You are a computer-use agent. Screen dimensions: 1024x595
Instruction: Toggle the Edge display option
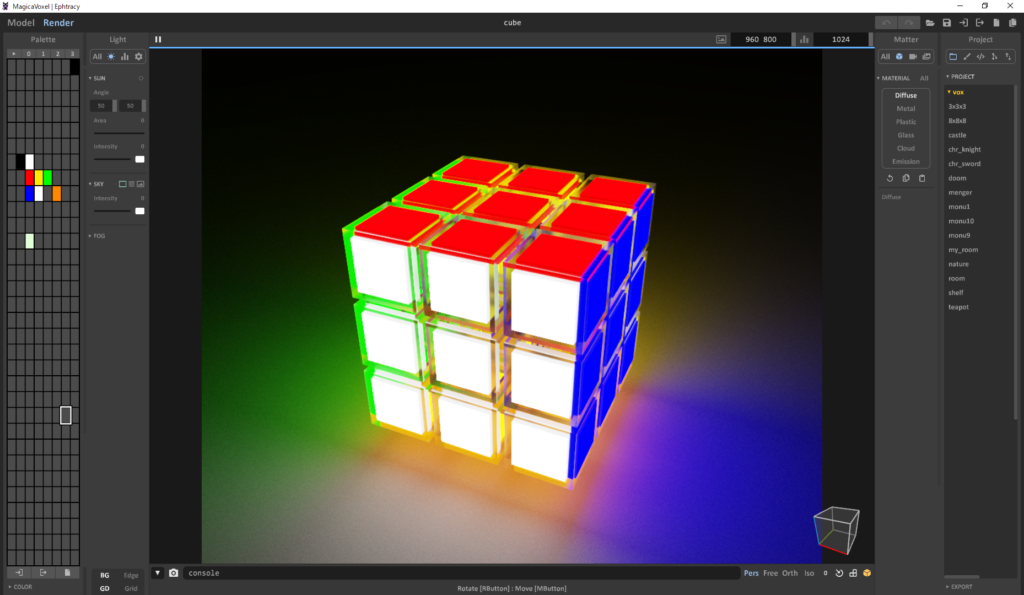point(131,575)
